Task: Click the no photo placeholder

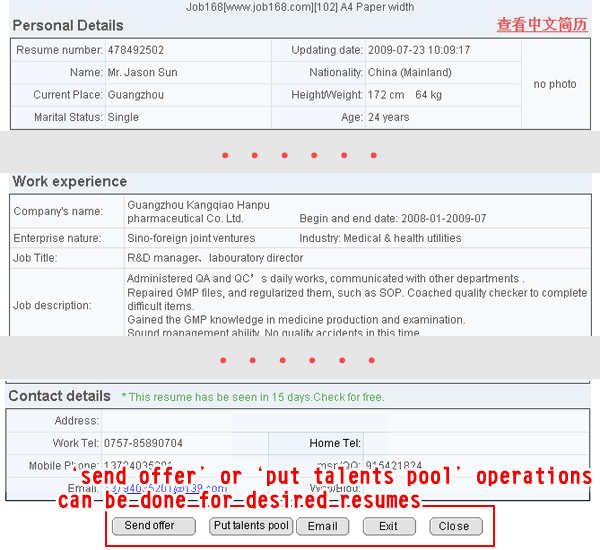Action: tap(554, 84)
